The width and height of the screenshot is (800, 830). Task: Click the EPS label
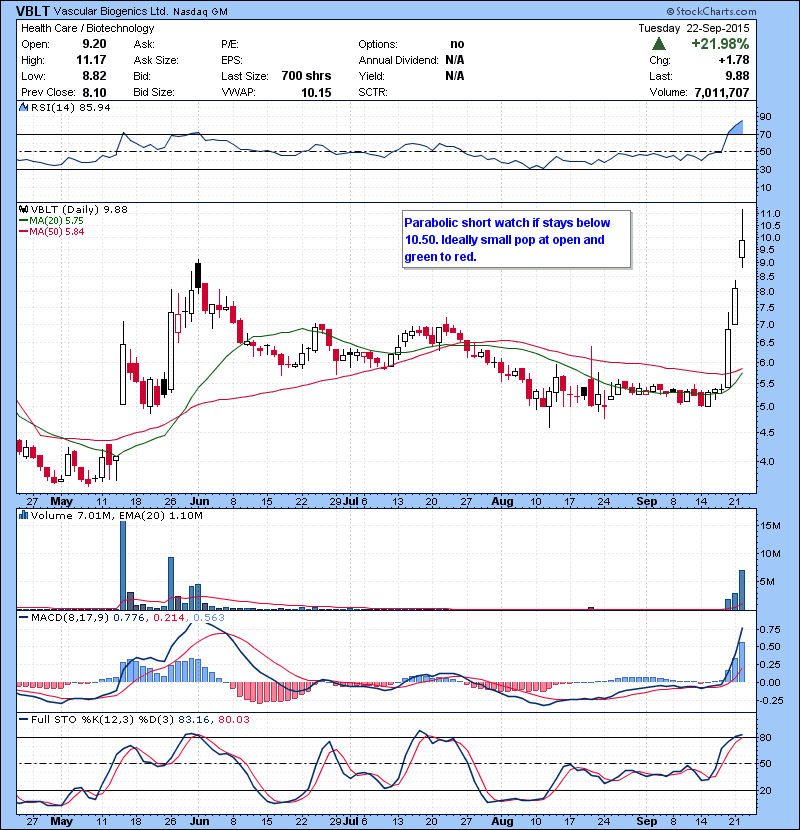[x=232, y=60]
